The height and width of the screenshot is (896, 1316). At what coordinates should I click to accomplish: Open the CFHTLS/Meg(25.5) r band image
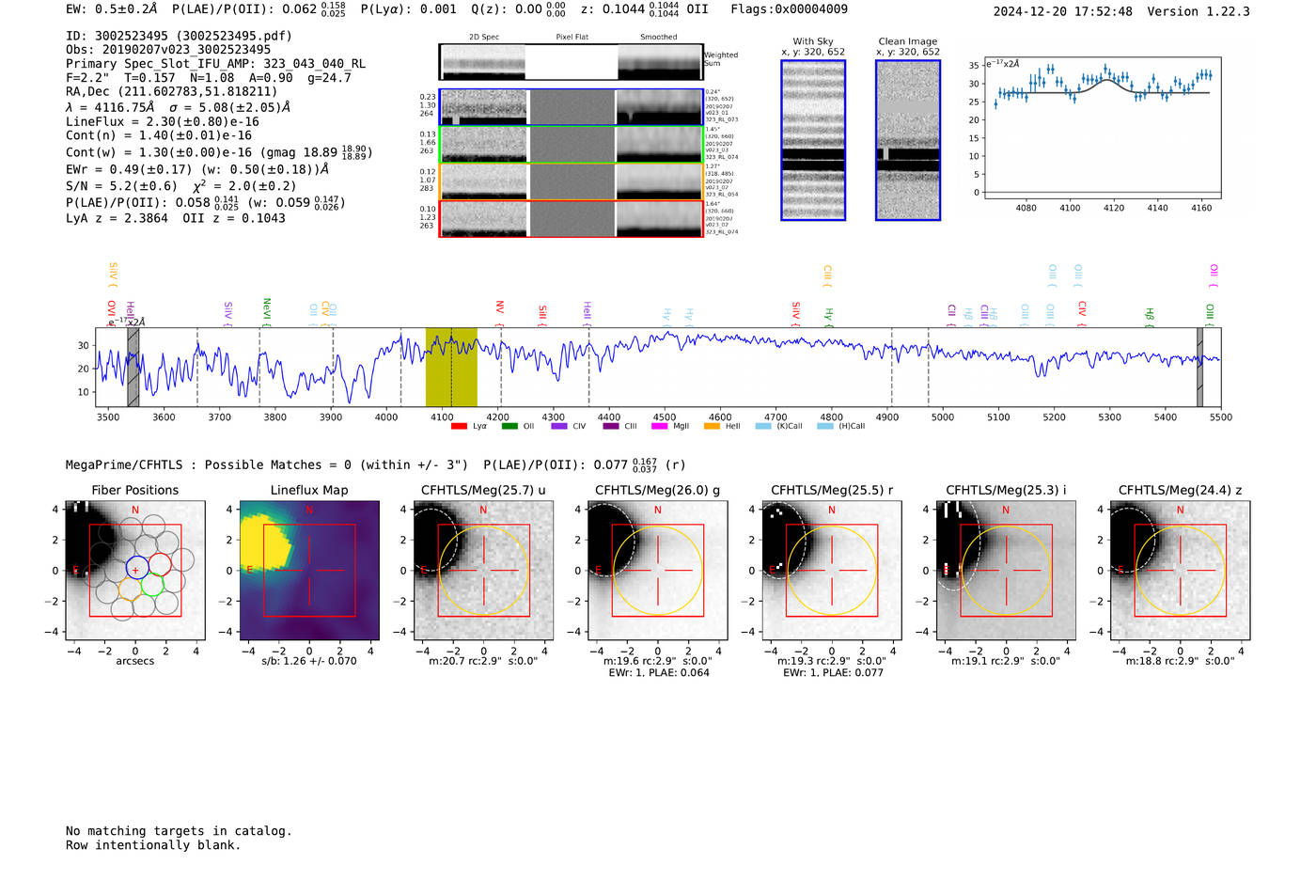[832, 571]
